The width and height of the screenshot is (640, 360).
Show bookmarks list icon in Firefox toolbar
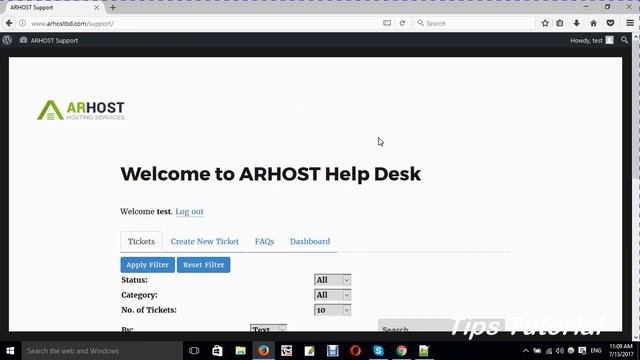point(560,23)
